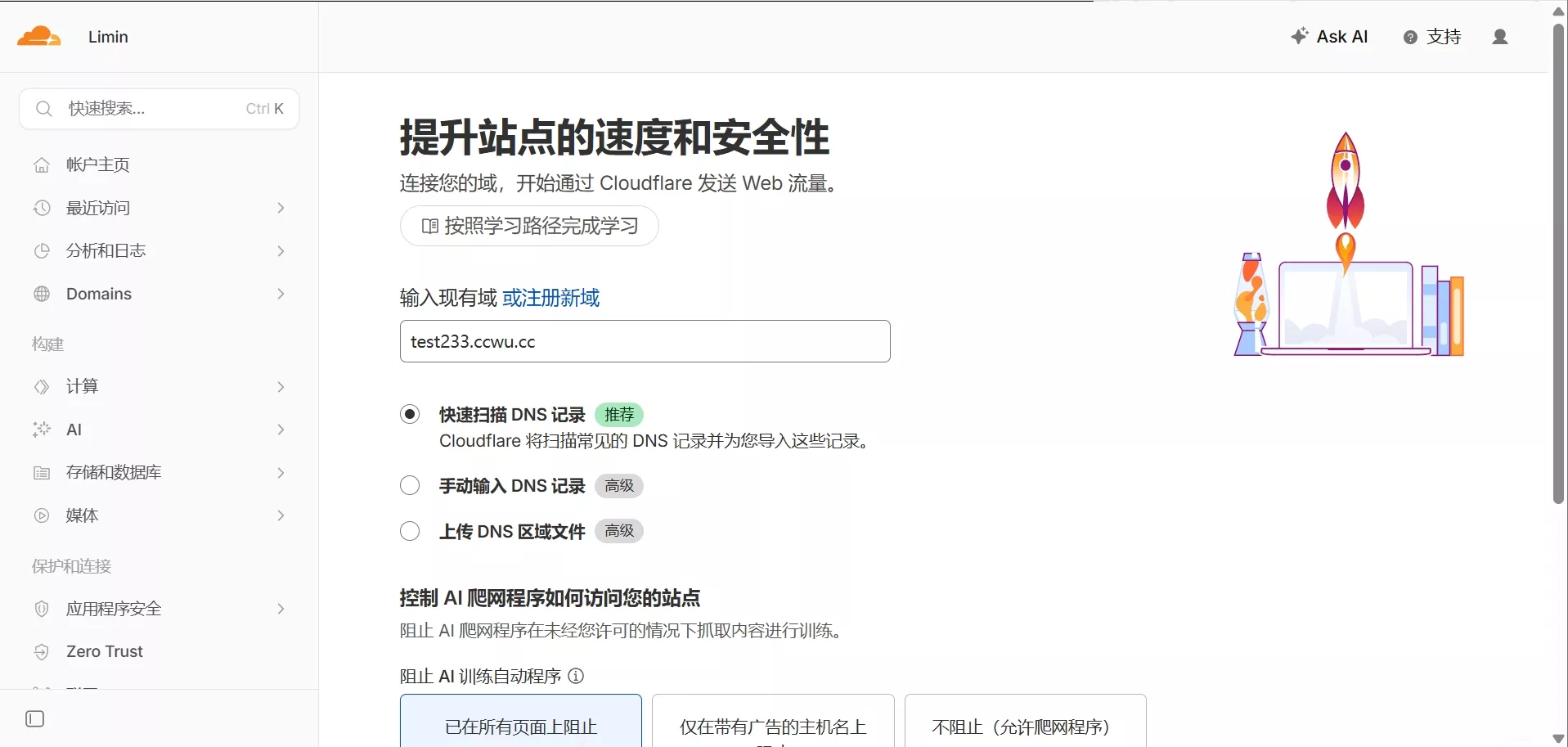This screenshot has height=747, width=1568.
Task: Click the Cloudflare logo icon
Action: click(38, 36)
